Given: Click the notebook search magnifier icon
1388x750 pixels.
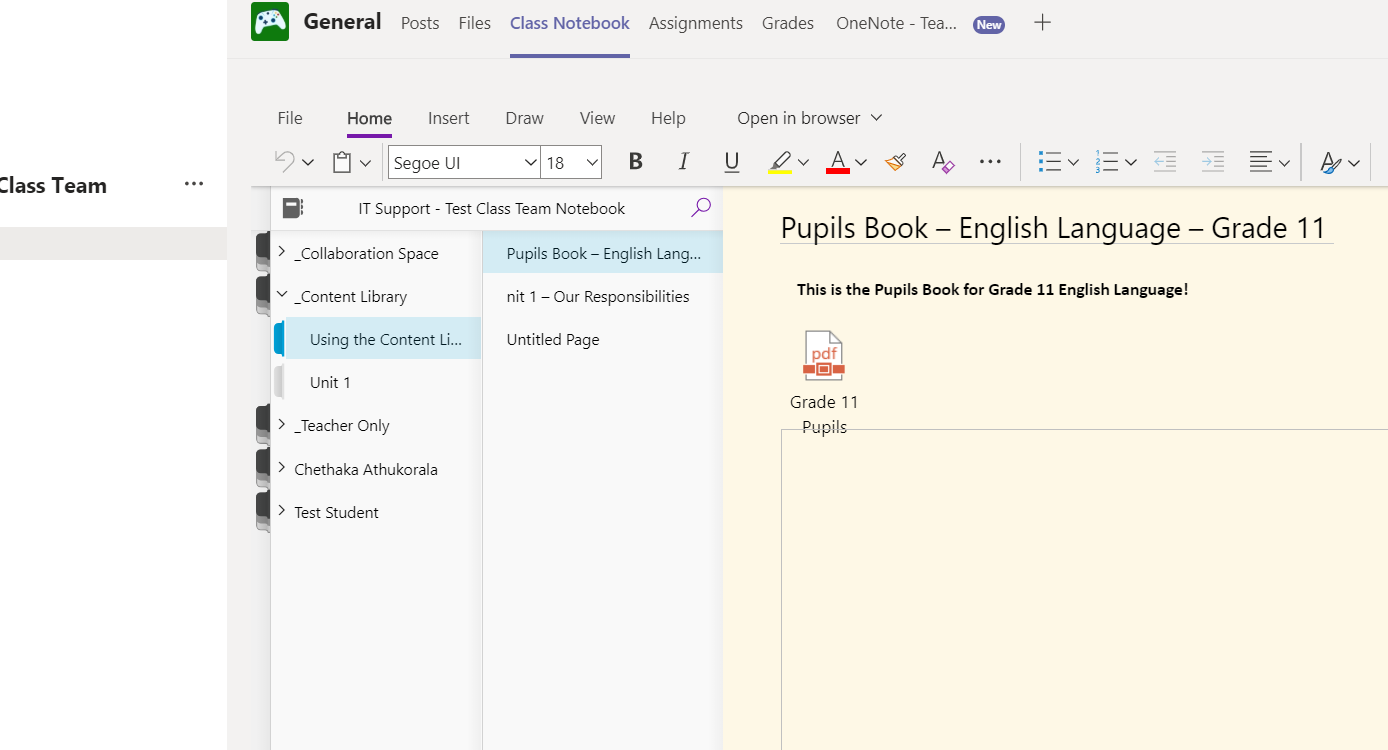Looking at the screenshot, I should (x=701, y=208).
